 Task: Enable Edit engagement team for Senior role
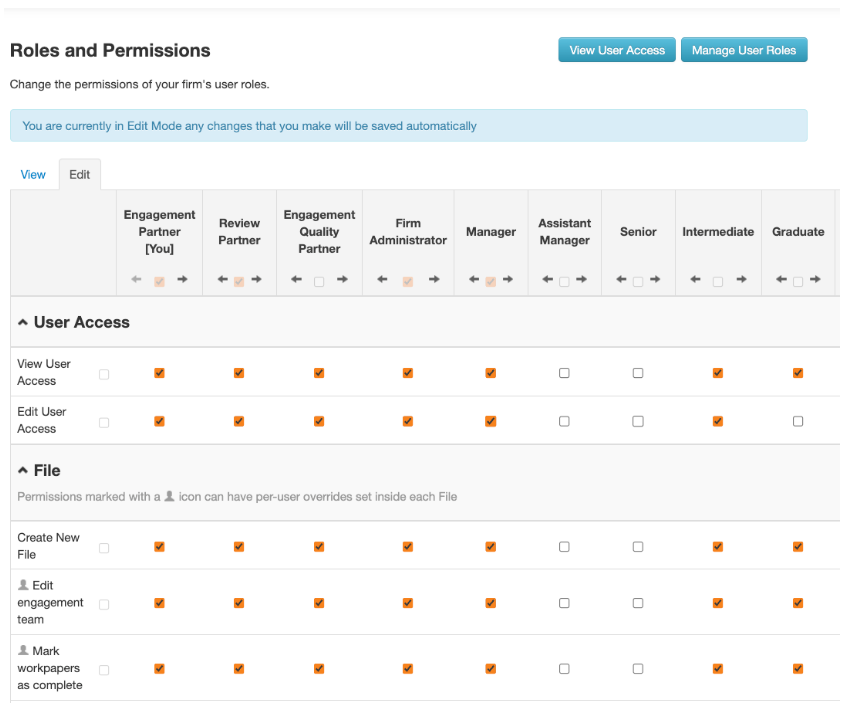(638, 603)
